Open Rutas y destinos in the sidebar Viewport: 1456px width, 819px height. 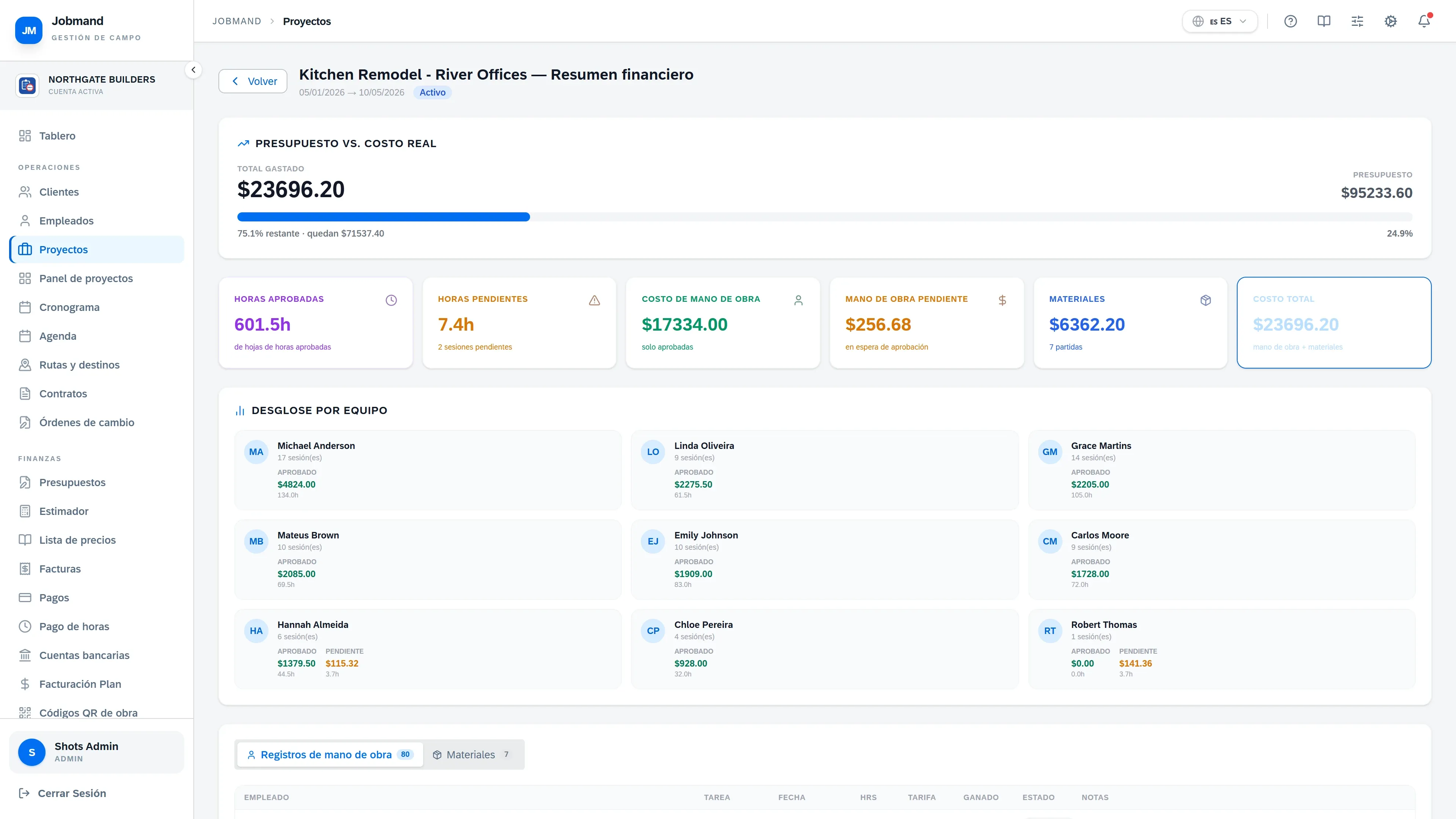click(97, 365)
